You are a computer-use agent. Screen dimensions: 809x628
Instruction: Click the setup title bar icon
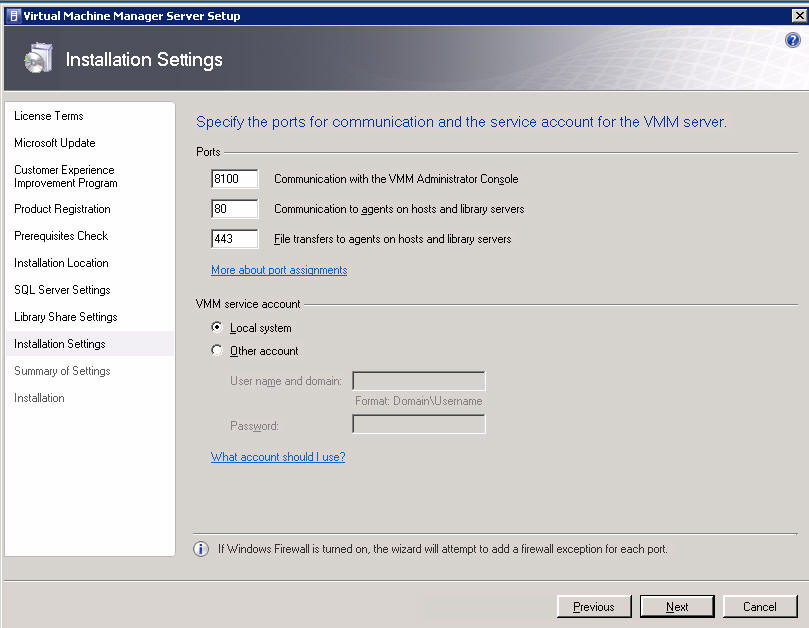[14, 15]
